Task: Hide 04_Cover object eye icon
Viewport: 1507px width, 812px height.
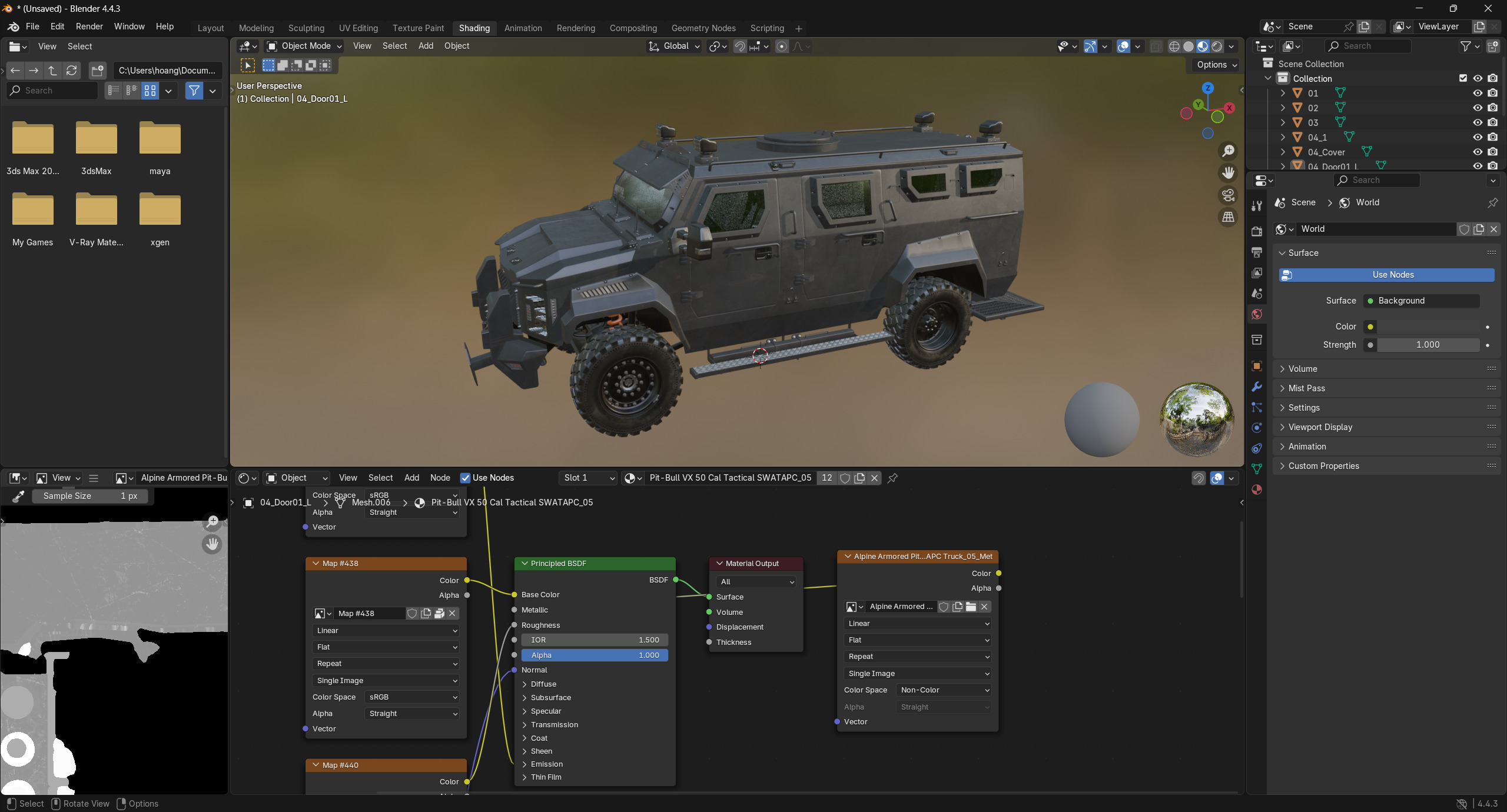Action: point(1478,152)
